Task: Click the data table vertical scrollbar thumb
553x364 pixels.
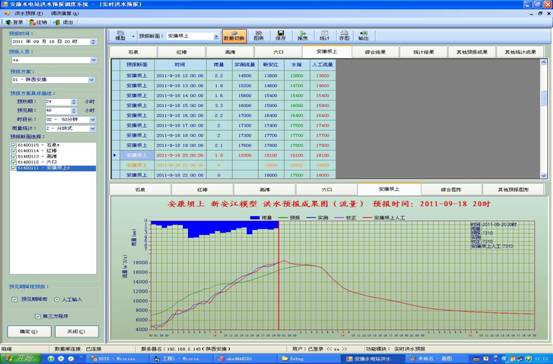Action: pos(543,98)
